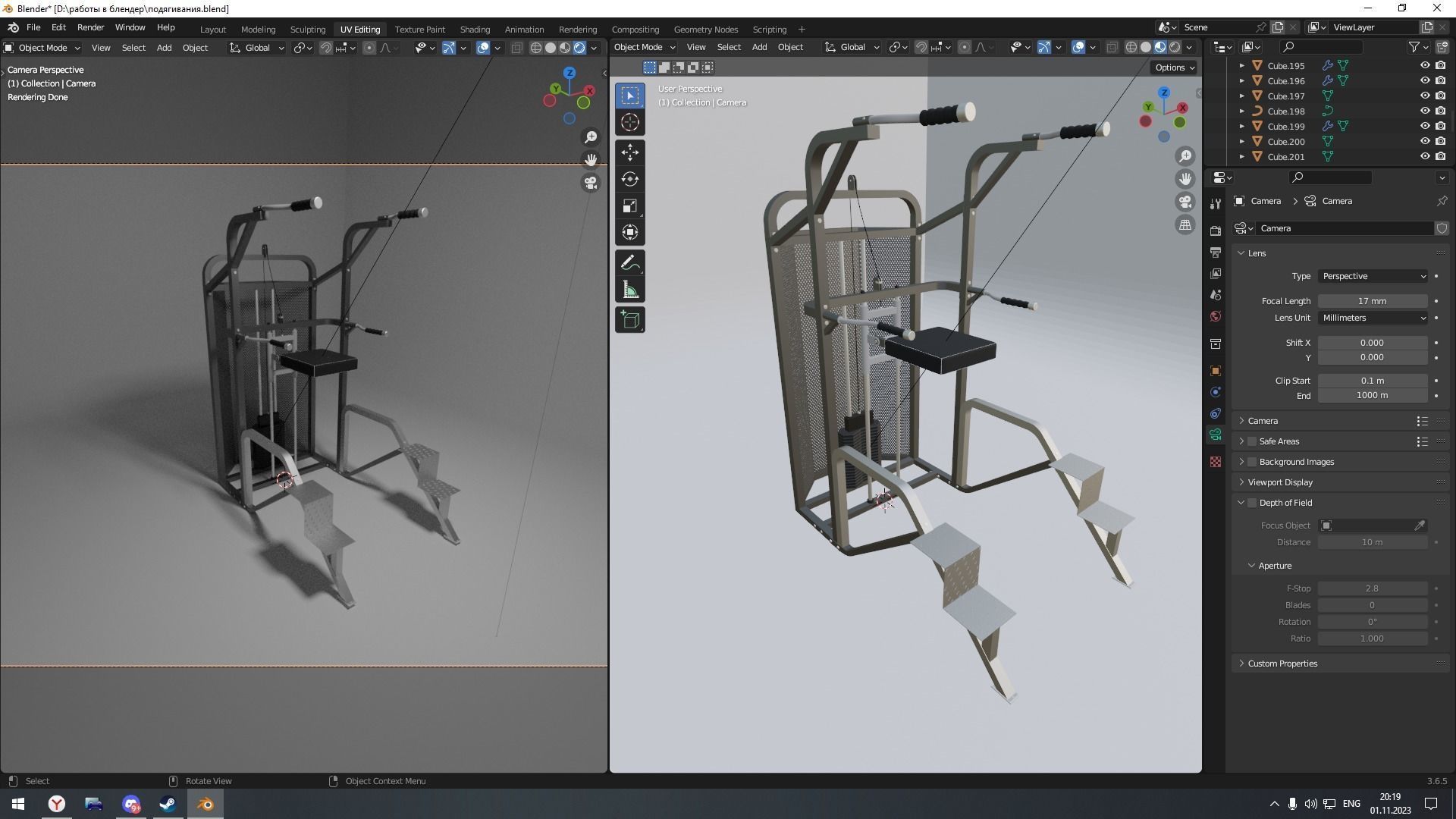Click camera view icon in left viewport
The height and width of the screenshot is (819, 1456).
pyautogui.click(x=590, y=183)
